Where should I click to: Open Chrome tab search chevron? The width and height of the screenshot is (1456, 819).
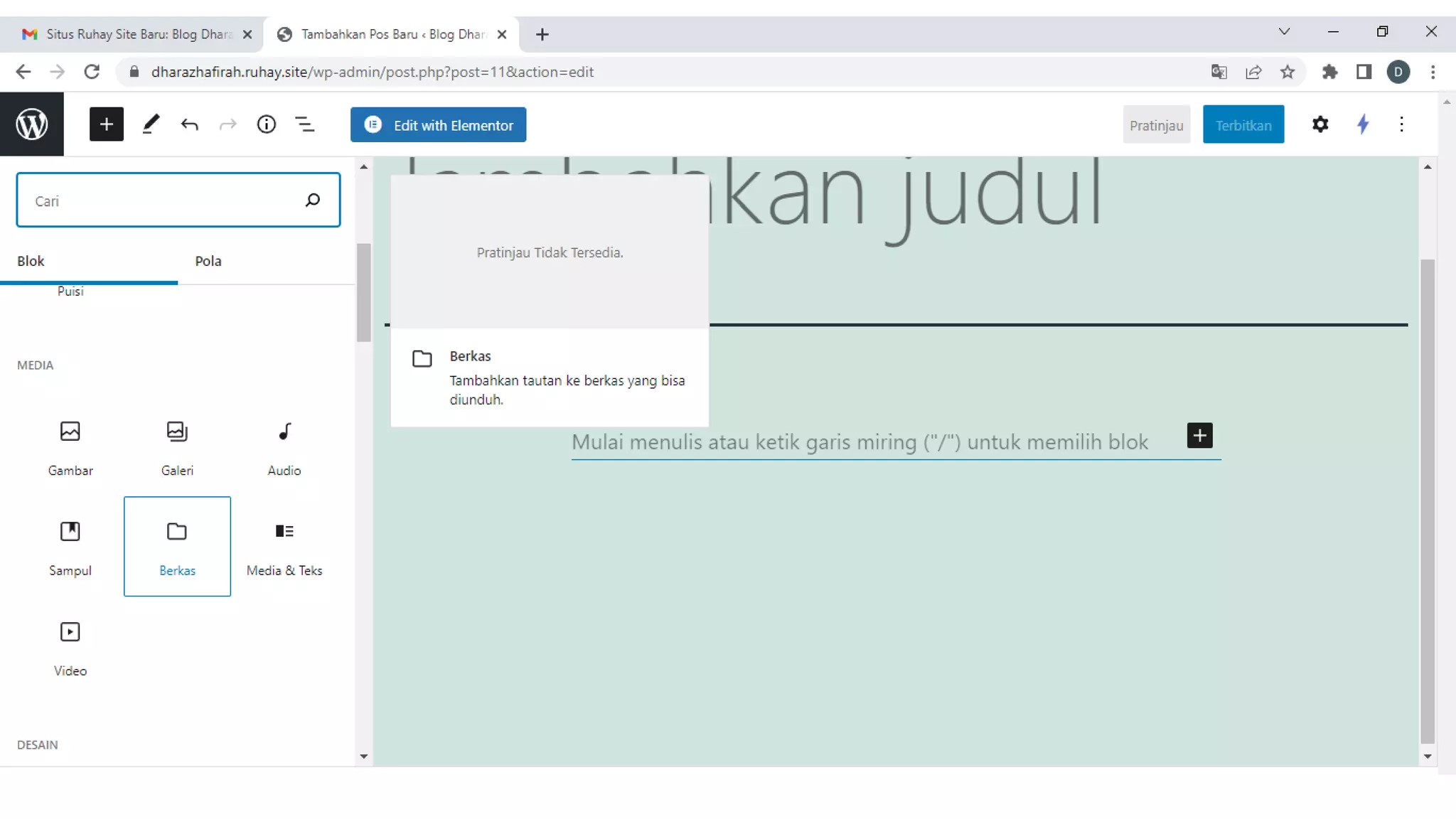[x=1284, y=31]
